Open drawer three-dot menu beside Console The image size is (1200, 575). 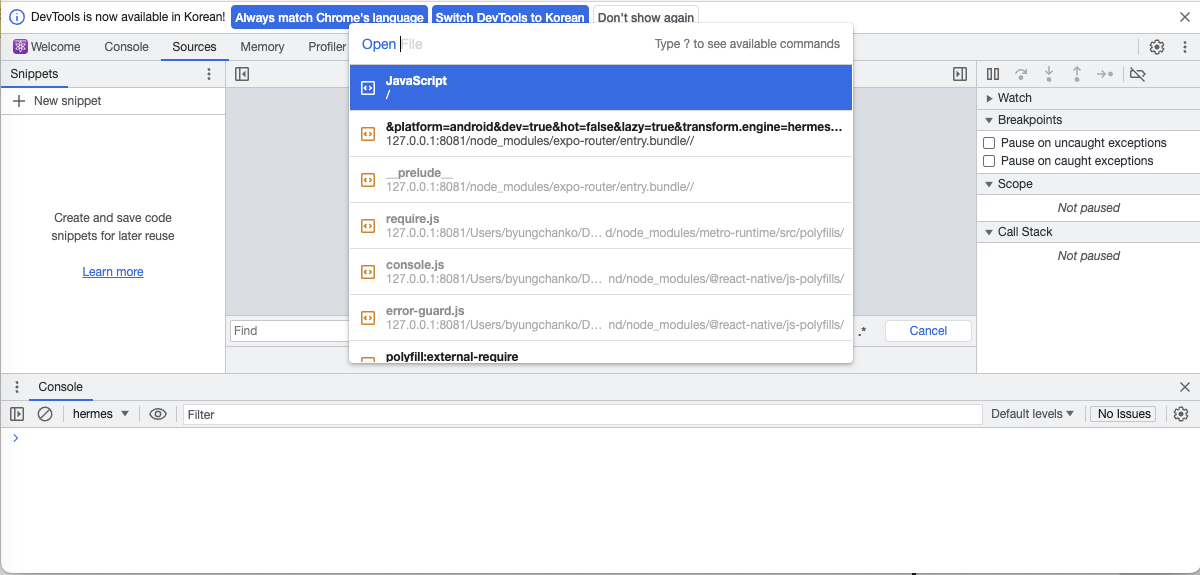point(17,387)
